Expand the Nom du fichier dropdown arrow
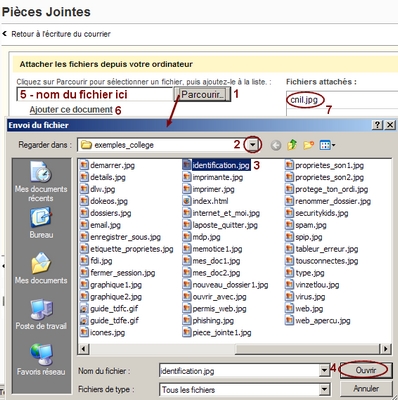This screenshot has width=398, height=400. pos(324,370)
